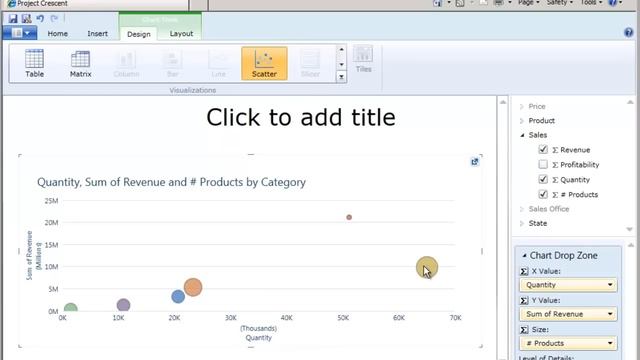Screen dimensions: 640x360
Task: Open the browser Page menu
Action: click(x=529, y=2)
